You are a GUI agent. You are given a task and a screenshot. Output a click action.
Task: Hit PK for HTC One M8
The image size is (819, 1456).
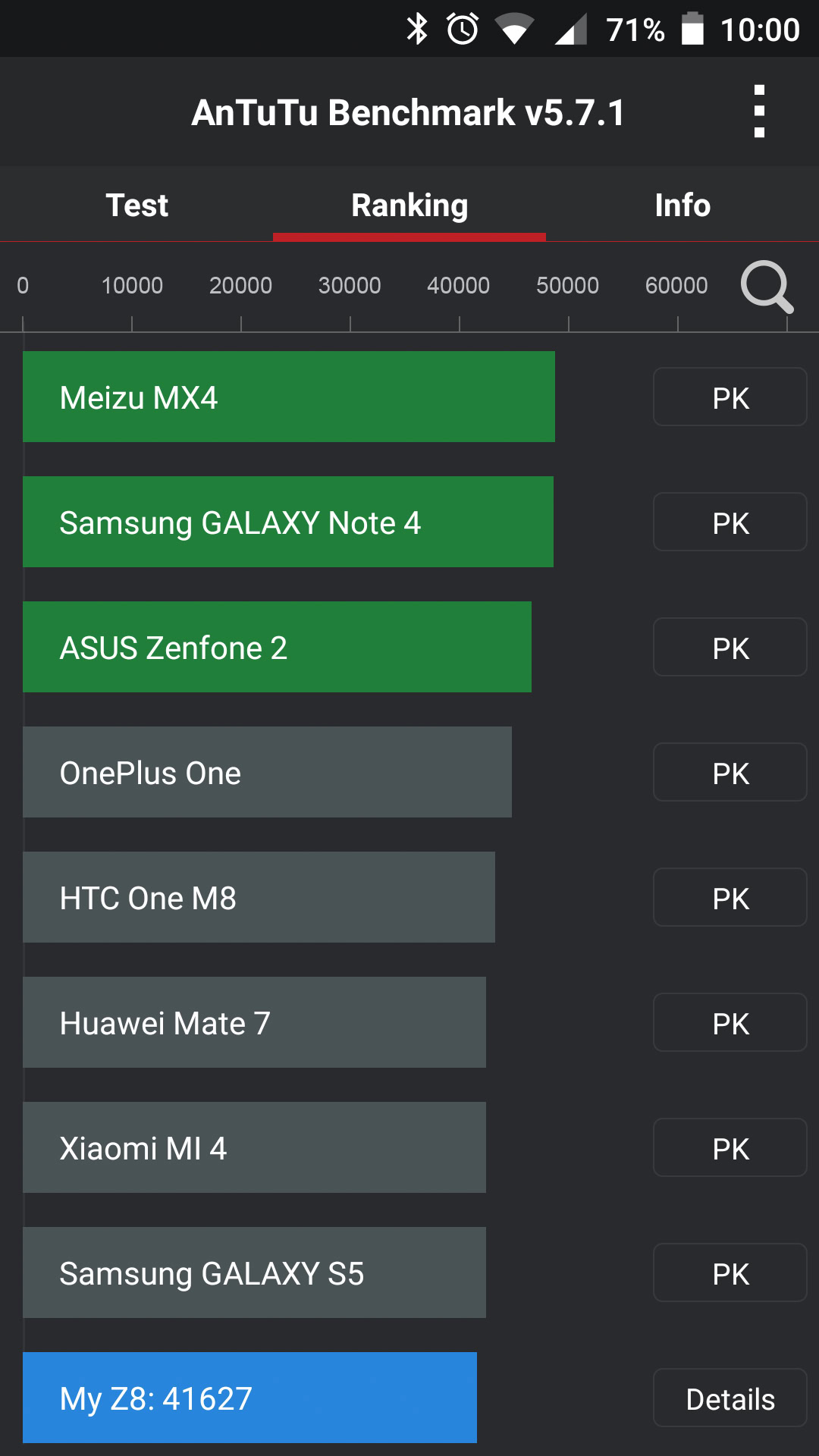click(730, 898)
